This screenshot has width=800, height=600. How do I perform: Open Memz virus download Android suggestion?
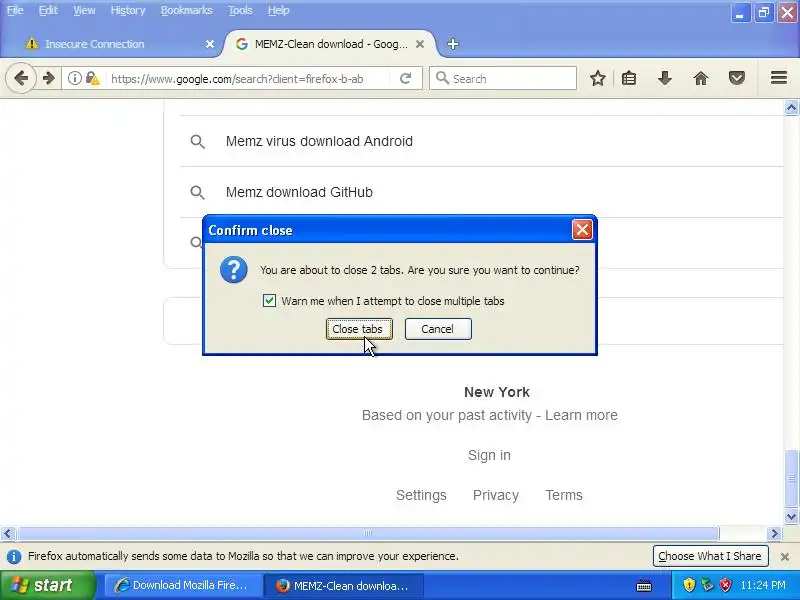click(319, 141)
